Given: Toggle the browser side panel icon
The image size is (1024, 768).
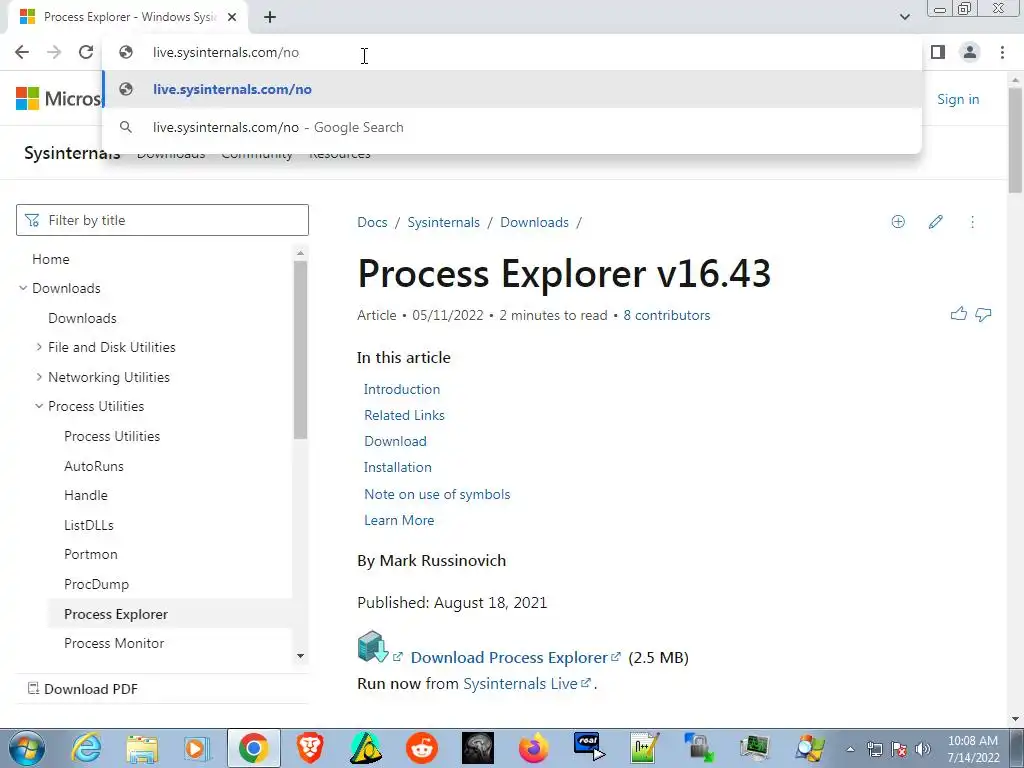Looking at the screenshot, I should coord(938,52).
